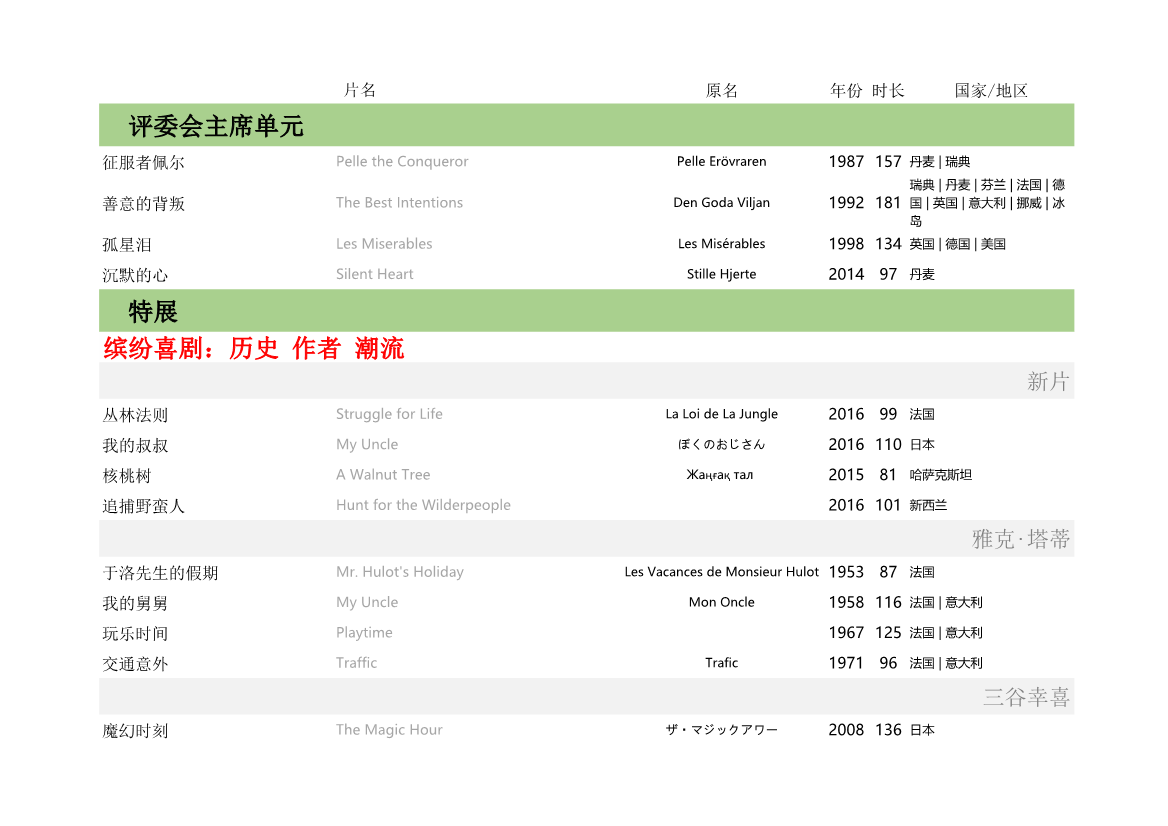Select the 国家/地区 column header
The image size is (1168, 826).
pos(991,91)
